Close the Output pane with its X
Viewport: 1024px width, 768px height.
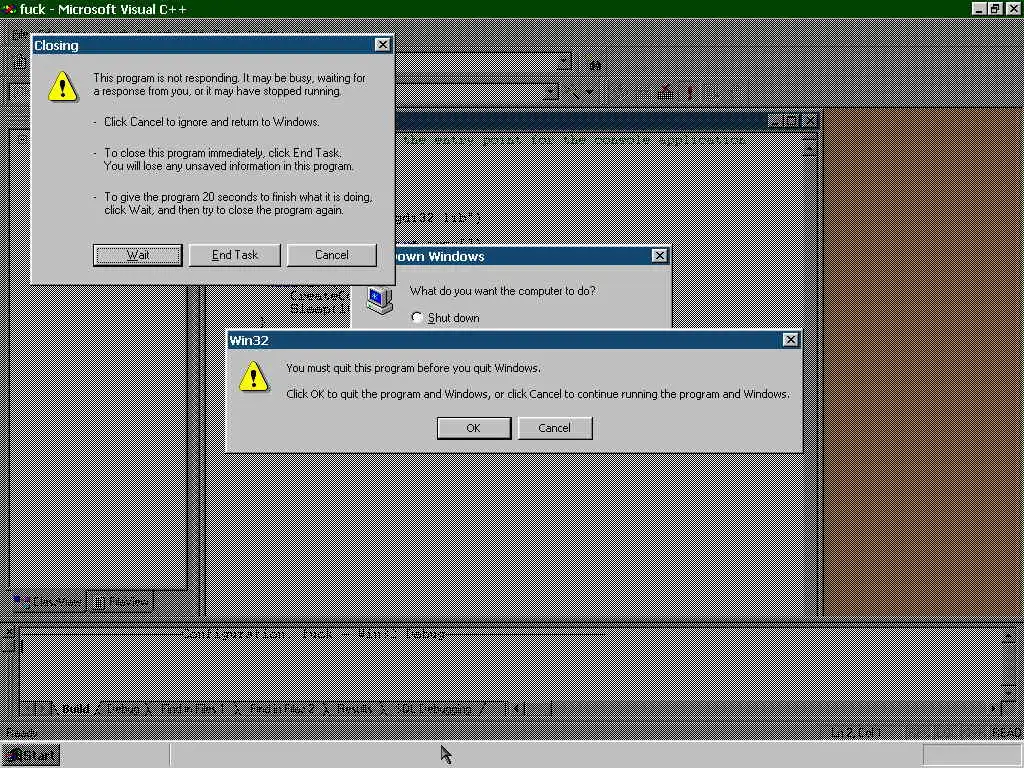tap(9, 632)
